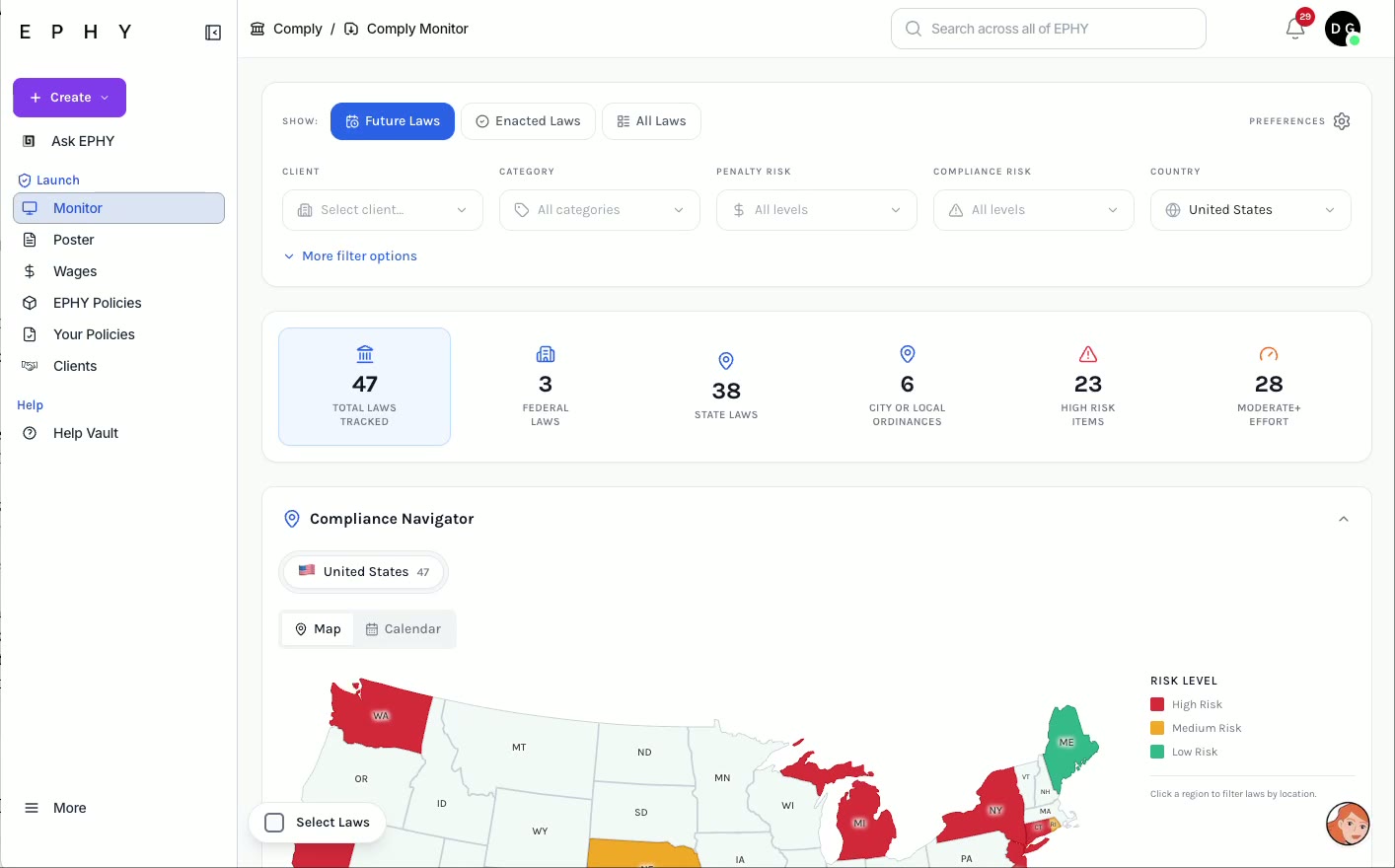Image resolution: width=1395 pixels, height=868 pixels.
Task: Click the Ask EPHY icon
Action: 30,141
